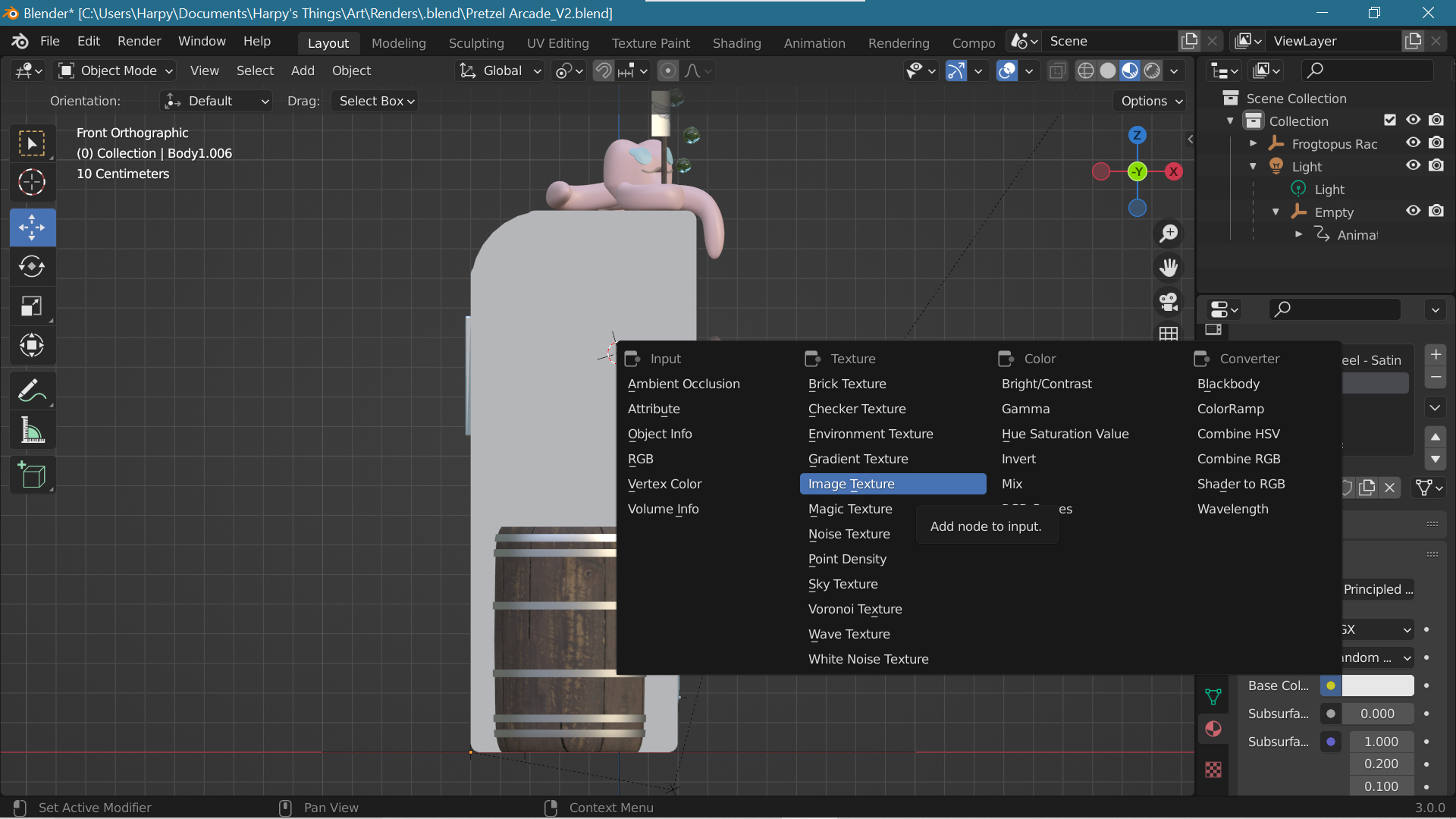
Task: Open the Options dropdown
Action: pyautogui.click(x=1150, y=101)
